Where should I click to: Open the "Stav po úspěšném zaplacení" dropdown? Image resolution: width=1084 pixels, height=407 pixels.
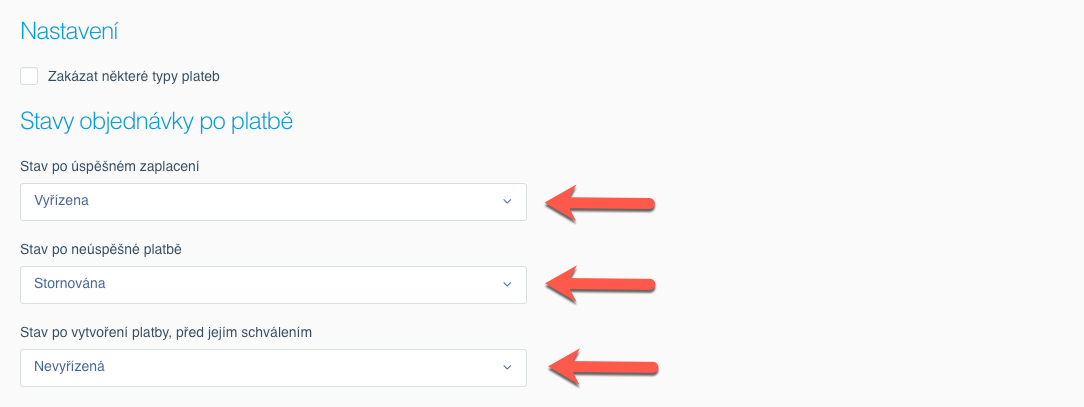click(x=273, y=202)
